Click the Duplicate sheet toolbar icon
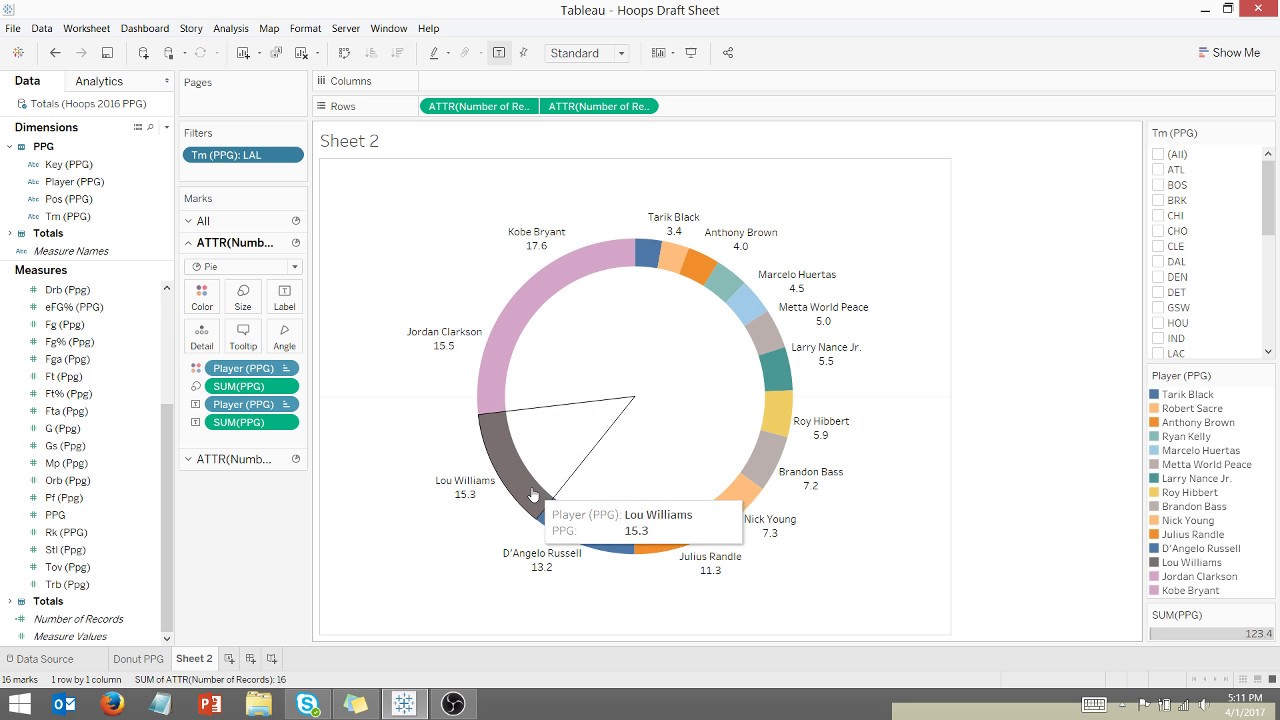The height and width of the screenshot is (720, 1280). point(276,53)
